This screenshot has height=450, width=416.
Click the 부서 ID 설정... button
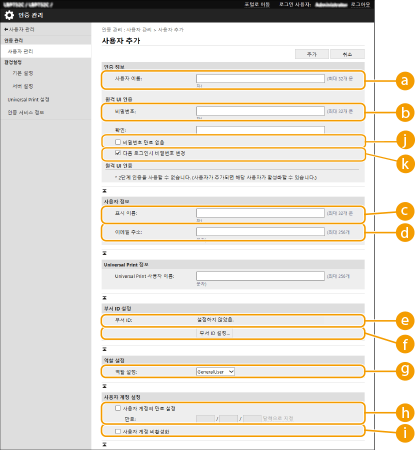click(x=215, y=333)
